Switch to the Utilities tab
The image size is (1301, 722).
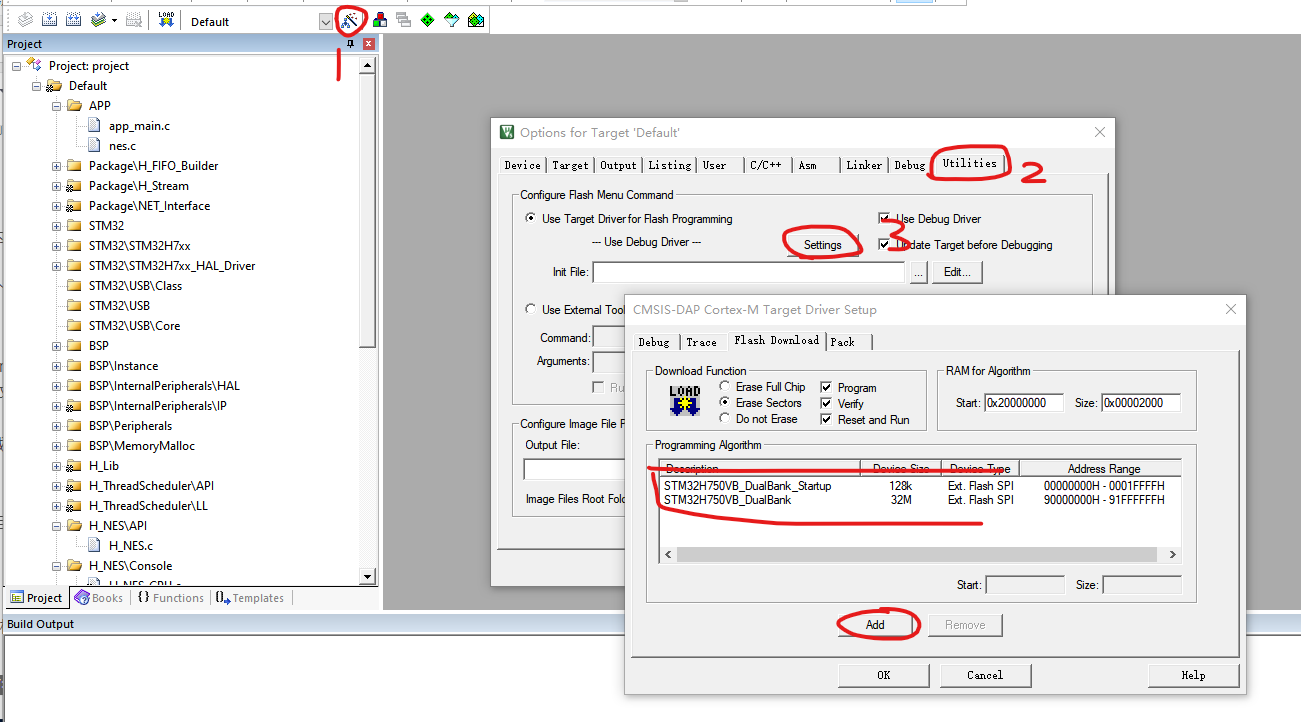point(969,163)
